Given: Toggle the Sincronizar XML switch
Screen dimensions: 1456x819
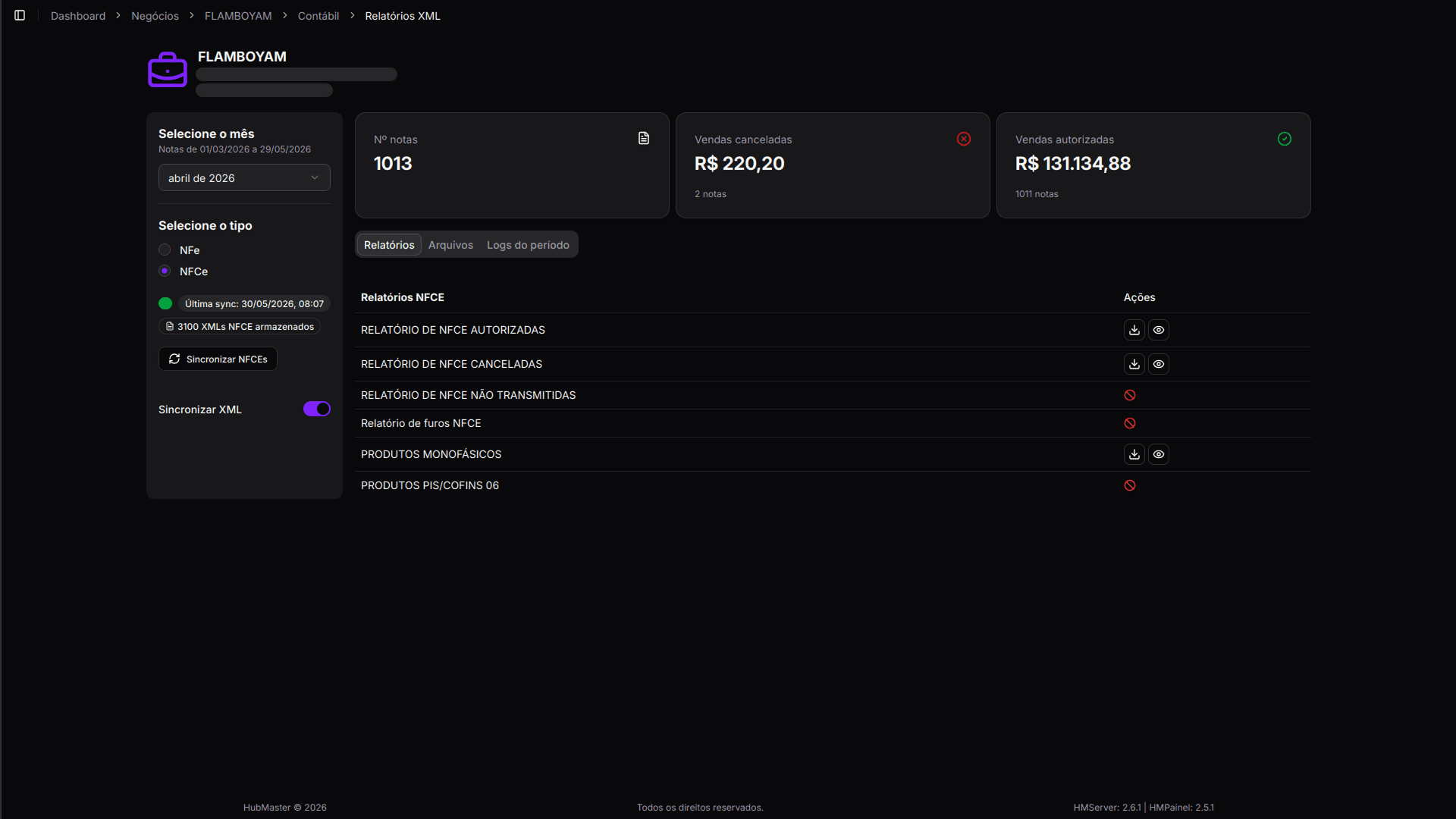Looking at the screenshot, I should (317, 409).
